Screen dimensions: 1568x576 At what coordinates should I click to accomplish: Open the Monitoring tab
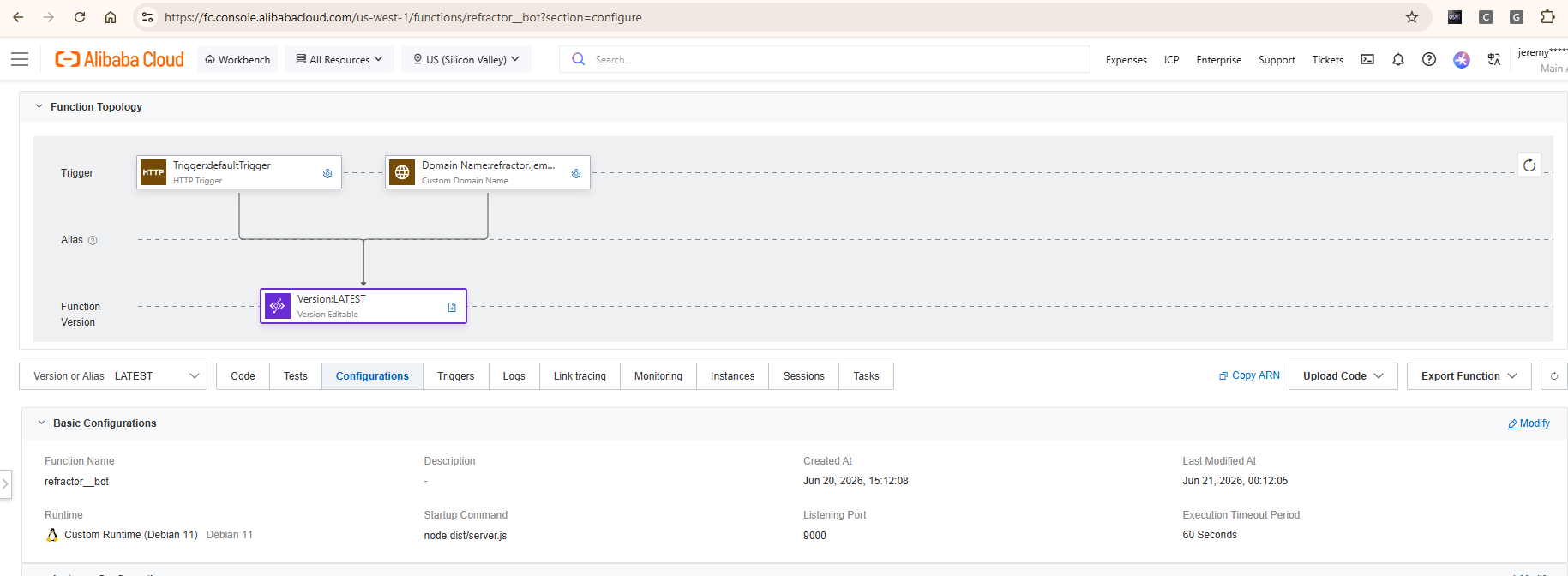658,376
